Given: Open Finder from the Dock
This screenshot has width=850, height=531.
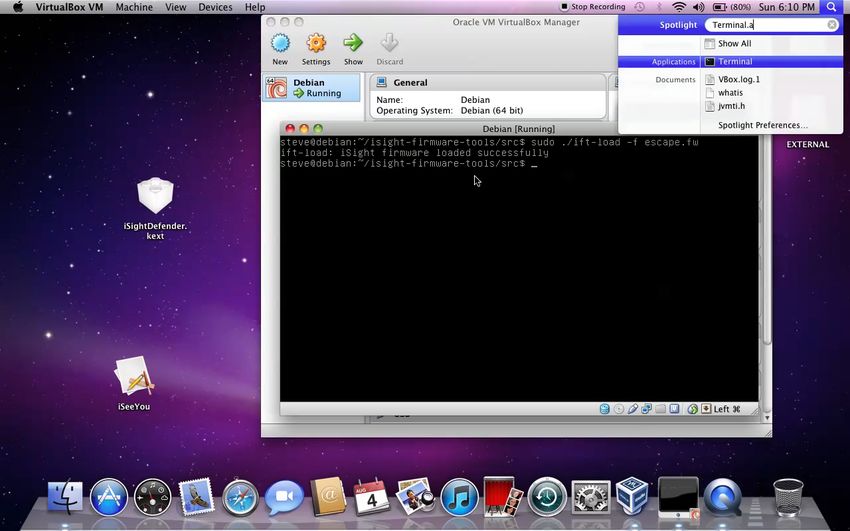Looking at the screenshot, I should 65,497.
